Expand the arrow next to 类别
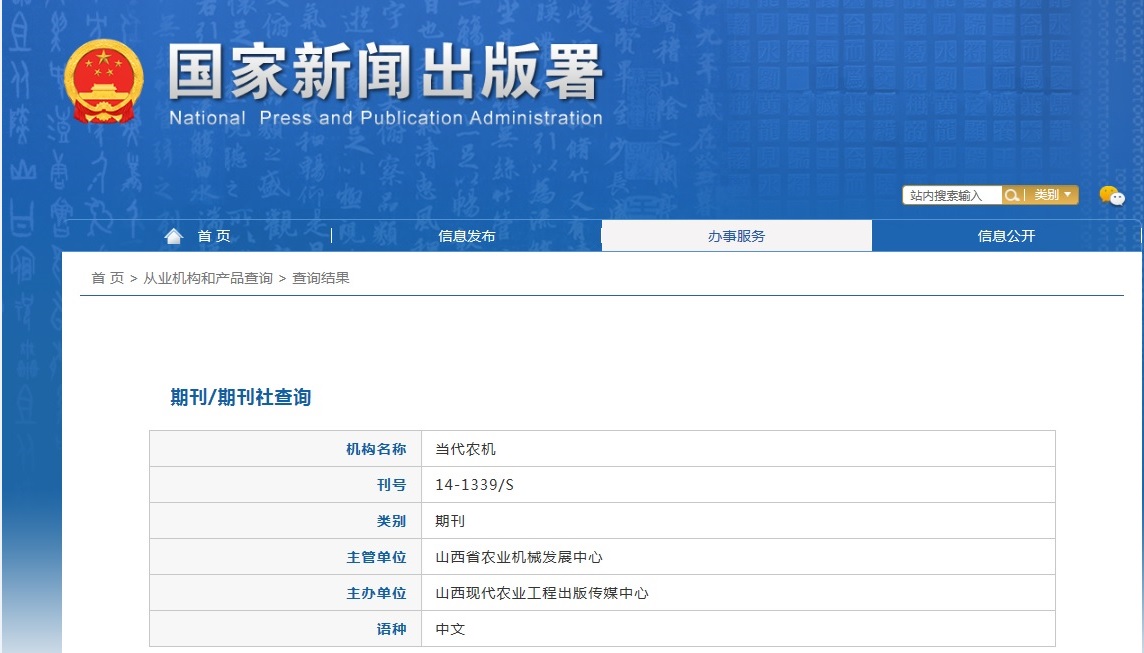This screenshot has height=653, width=1144. pyautogui.click(x=1066, y=196)
